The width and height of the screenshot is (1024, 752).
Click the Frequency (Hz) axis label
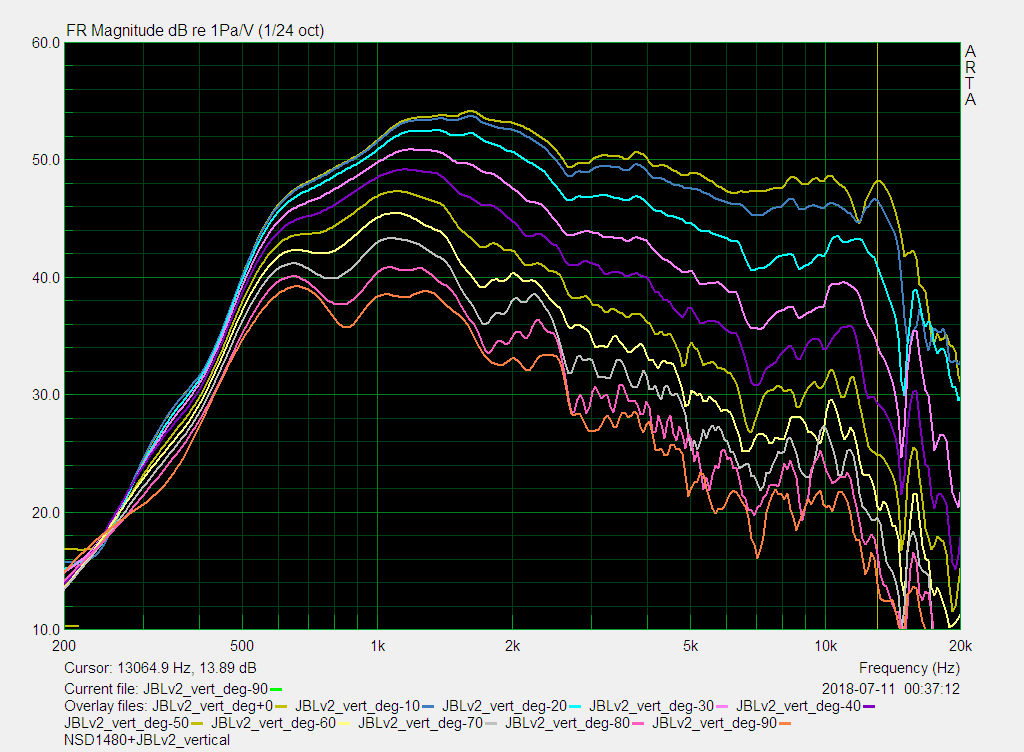[909, 668]
